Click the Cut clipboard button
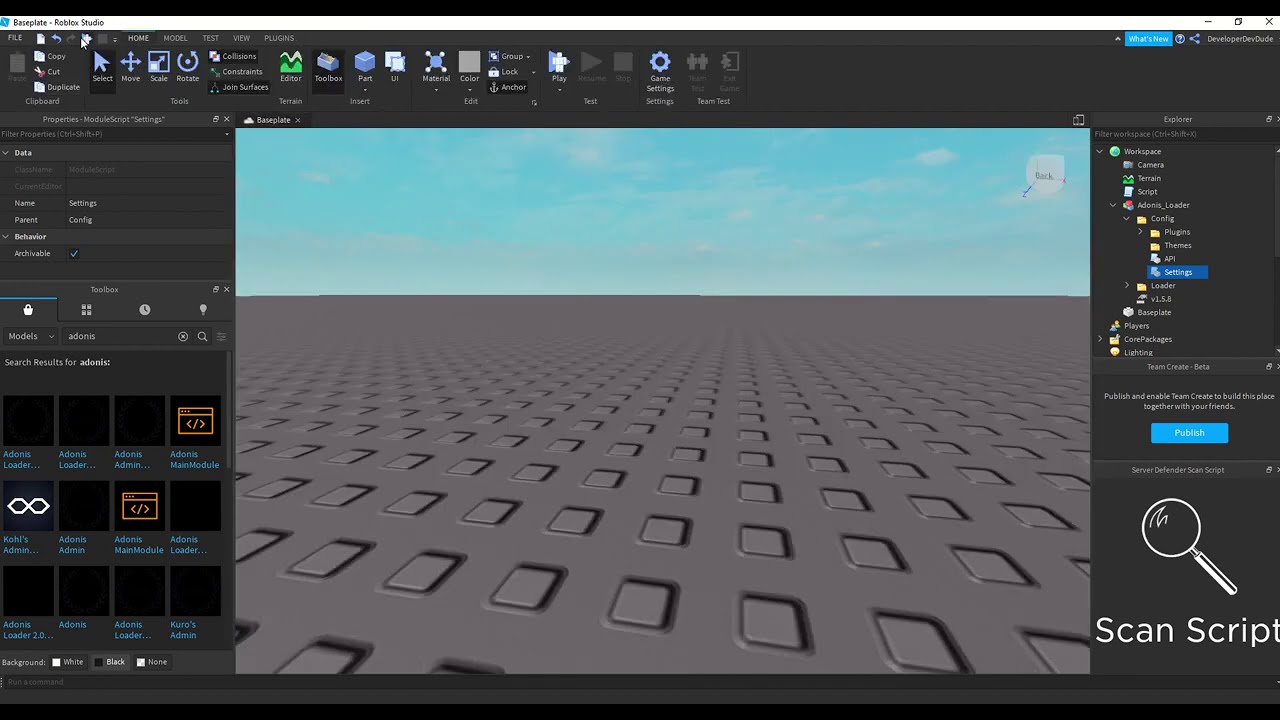The width and height of the screenshot is (1280, 720). (x=47, y=71)
